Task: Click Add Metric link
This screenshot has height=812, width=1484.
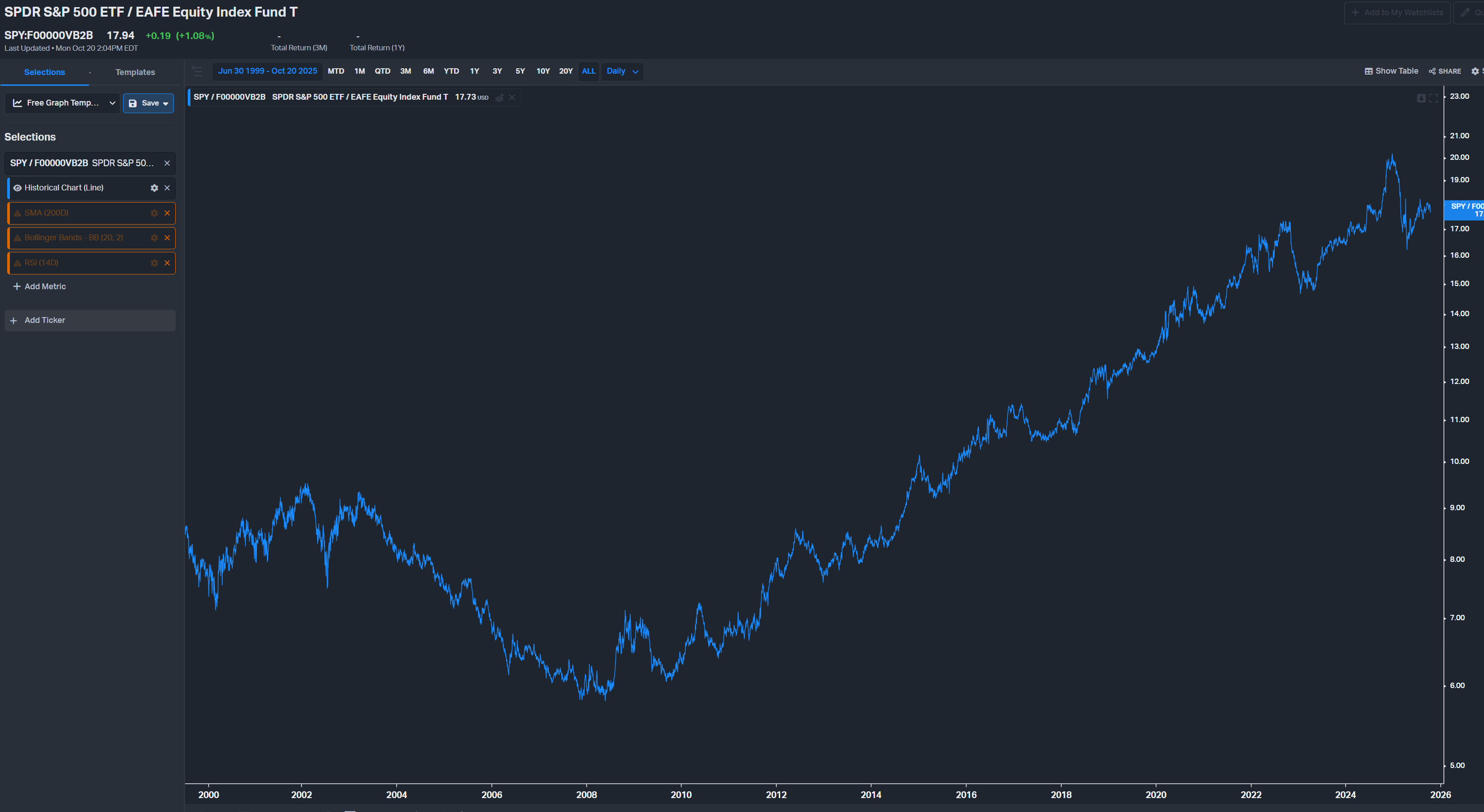Action: [x=45, y=287]
